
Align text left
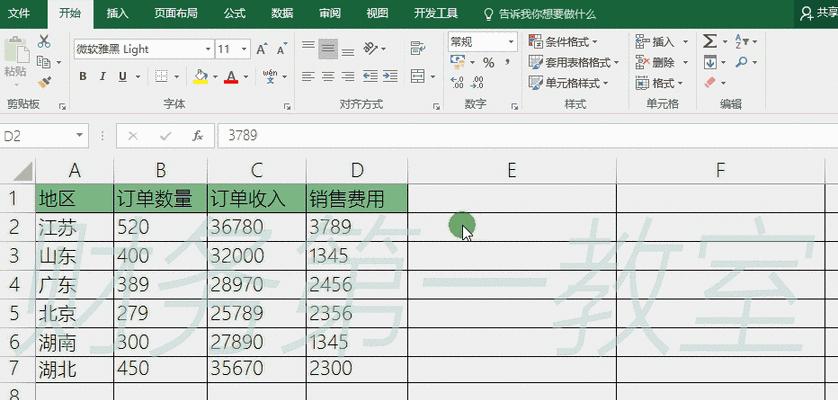pos(308,76)
